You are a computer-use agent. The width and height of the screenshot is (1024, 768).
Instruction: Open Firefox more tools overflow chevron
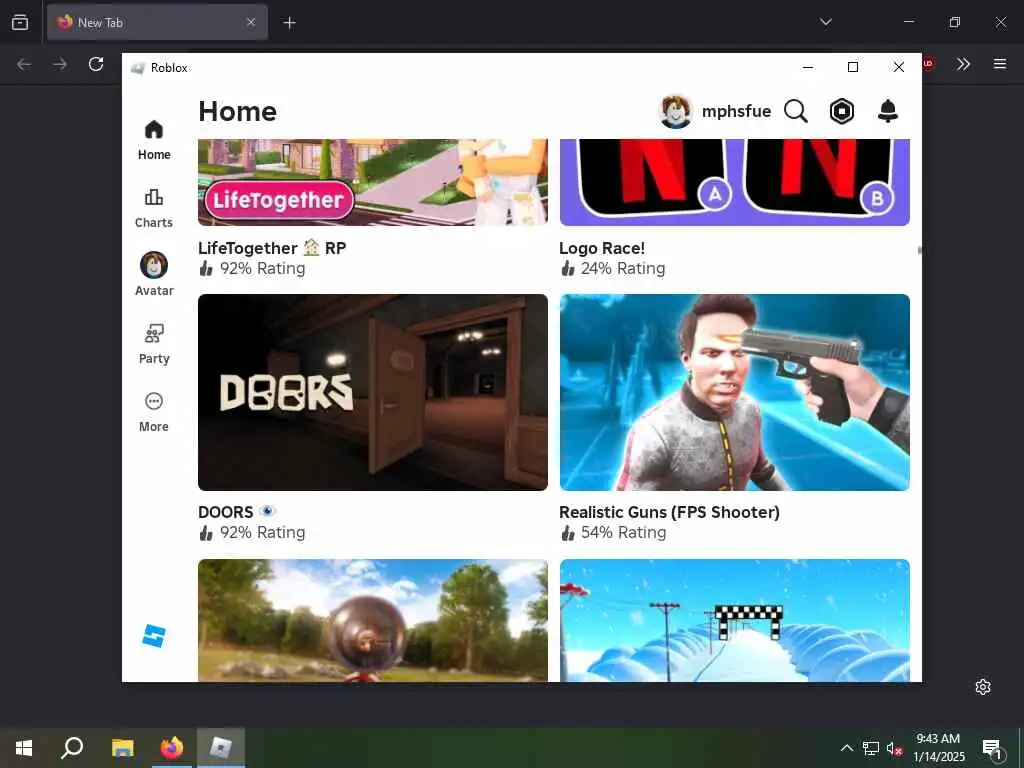[963, 64]
